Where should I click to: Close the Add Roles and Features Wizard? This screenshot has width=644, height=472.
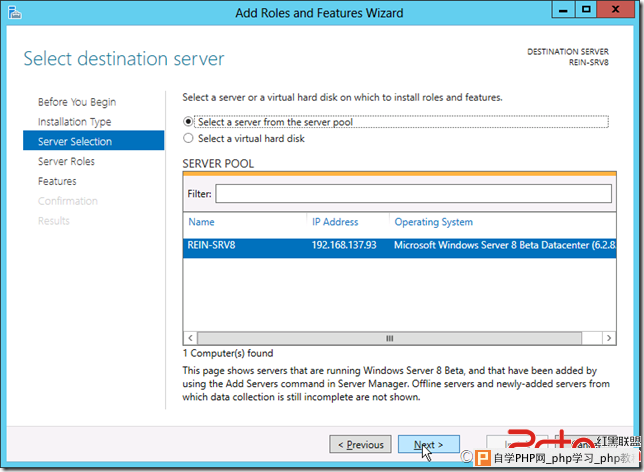tap(615, 9)
